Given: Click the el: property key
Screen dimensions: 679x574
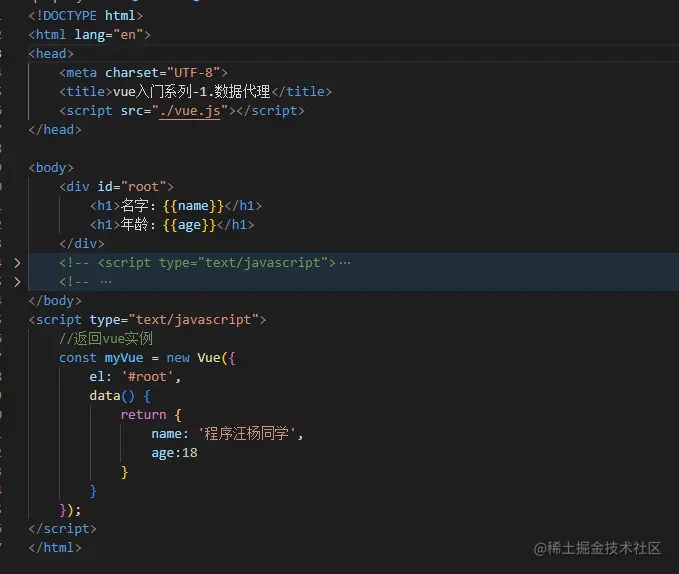Looking at the screenshot, I should [x=100, y=377].
